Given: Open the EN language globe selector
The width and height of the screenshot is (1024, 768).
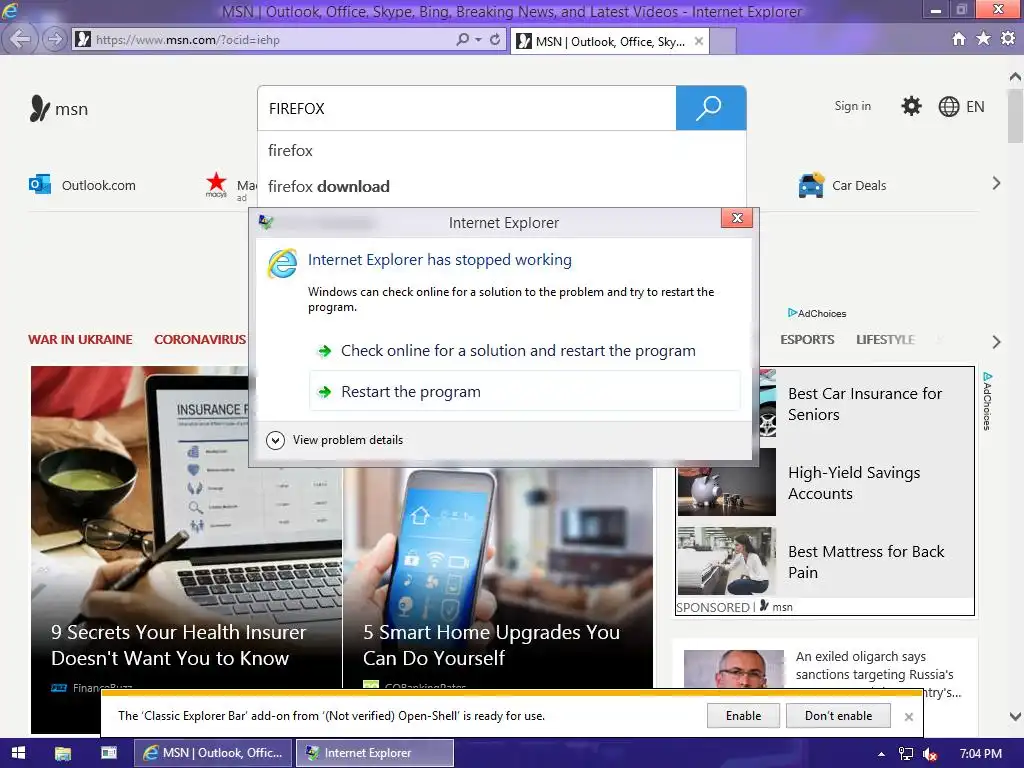Looking at the screenshot, I should click(x=961, y=106).
